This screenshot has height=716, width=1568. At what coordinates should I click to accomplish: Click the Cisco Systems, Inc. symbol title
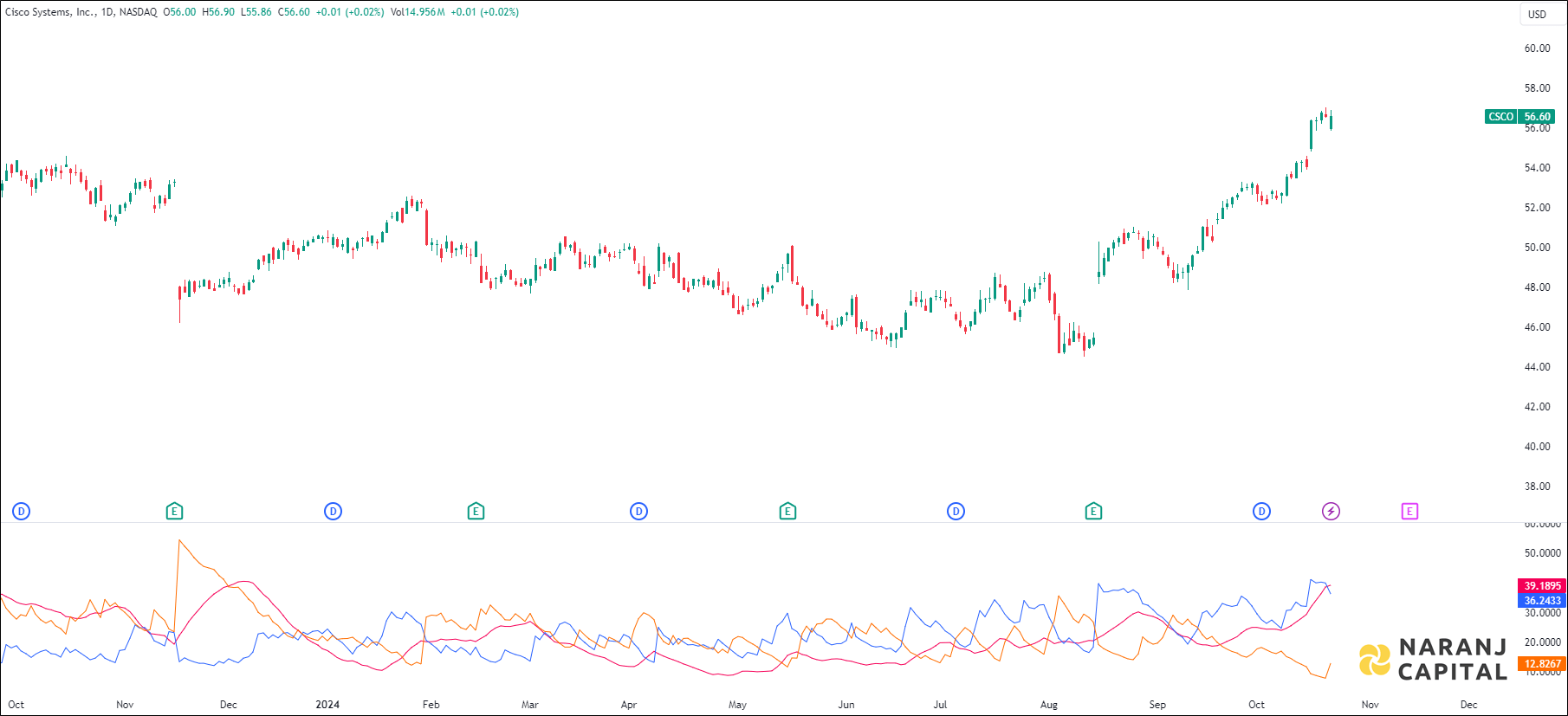50,12
